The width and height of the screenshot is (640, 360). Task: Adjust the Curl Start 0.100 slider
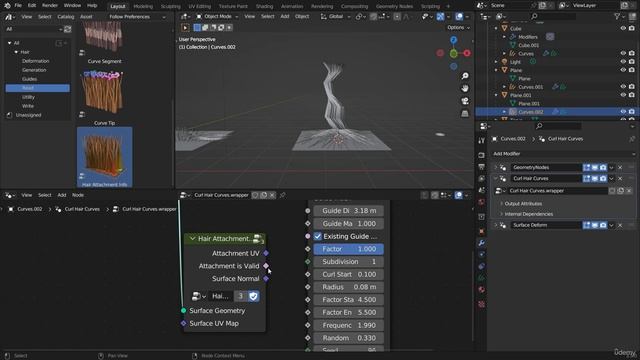349,274
